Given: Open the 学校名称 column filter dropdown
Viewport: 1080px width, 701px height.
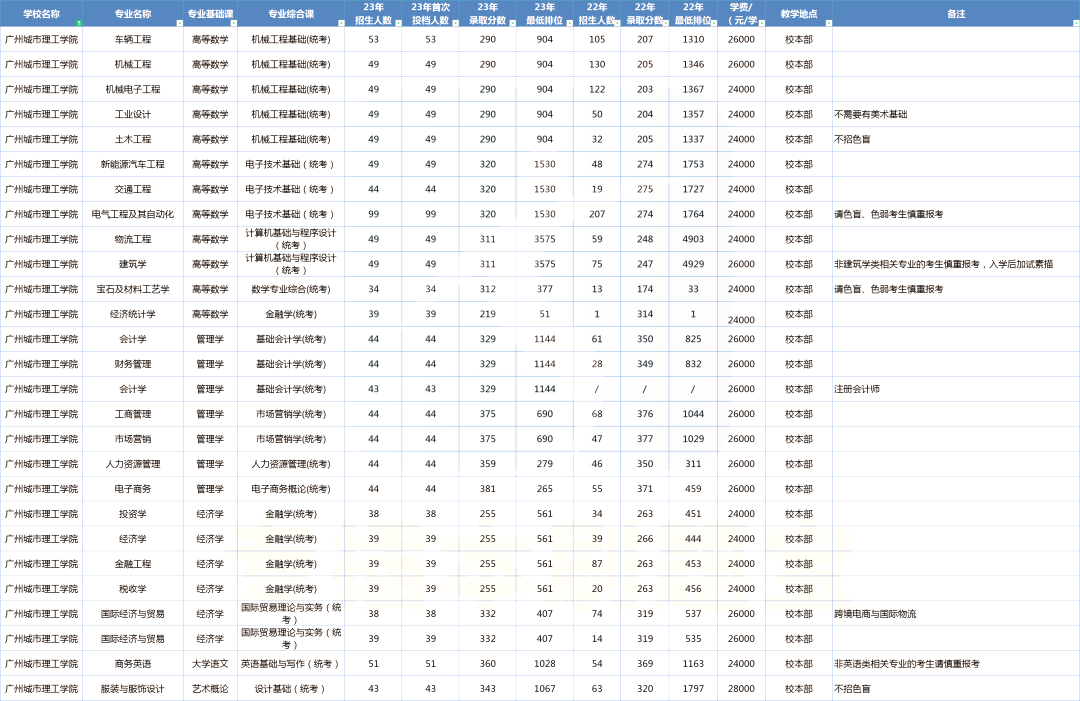Looking at the screenshot, I should click(79, 23).
